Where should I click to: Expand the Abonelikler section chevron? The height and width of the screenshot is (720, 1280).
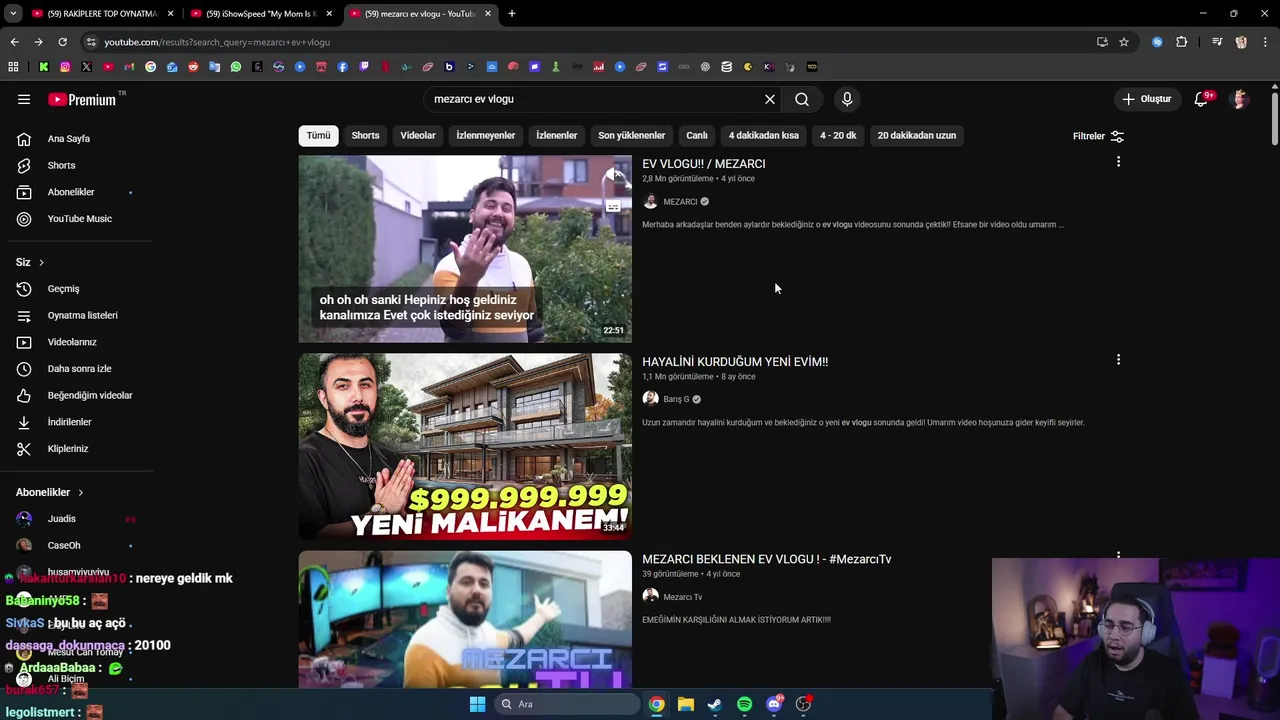[80, 492]
